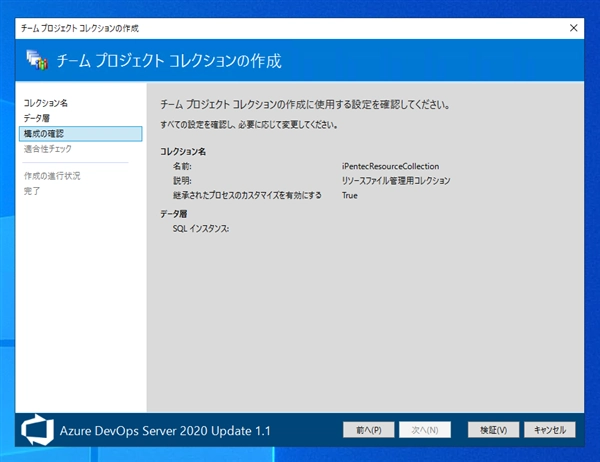The image size is (600, 462).
Task: Click the 名前: label
Action: (x=182, y=166)
